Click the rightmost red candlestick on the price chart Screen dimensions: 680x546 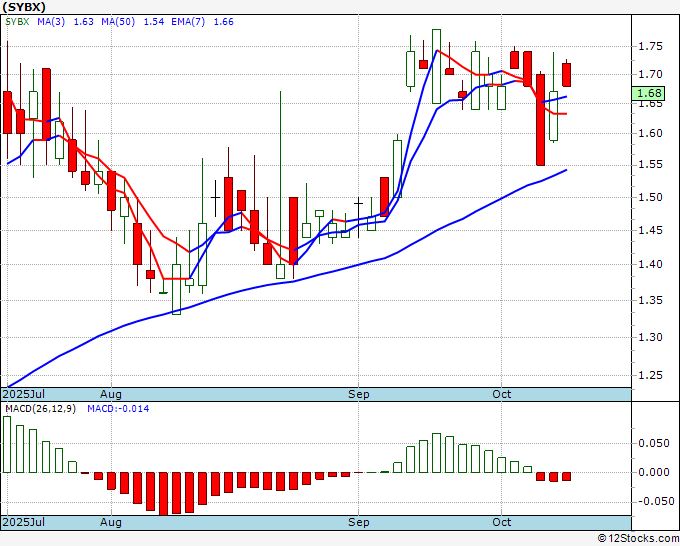(x=566, y=75)
